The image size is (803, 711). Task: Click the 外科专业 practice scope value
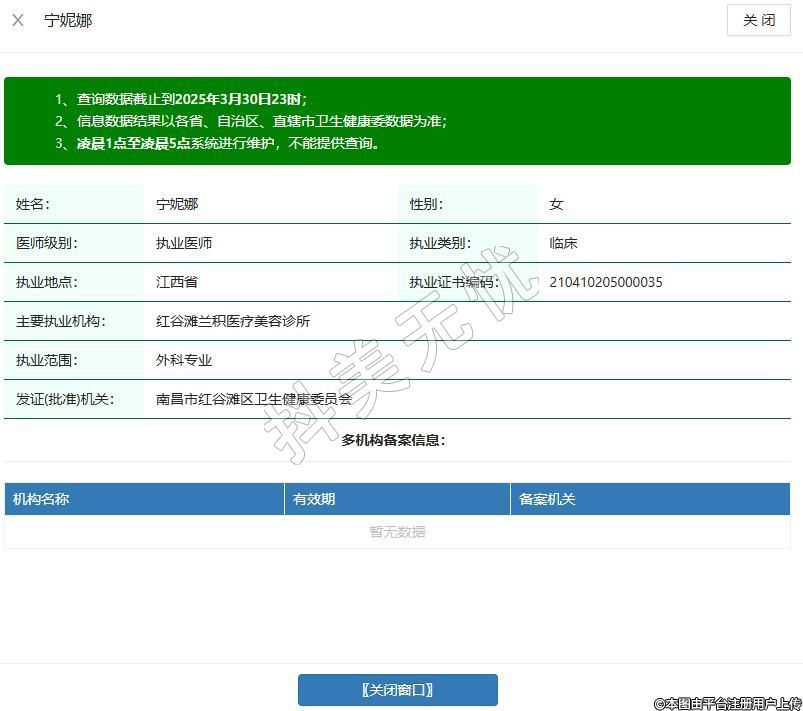(184, 360)
